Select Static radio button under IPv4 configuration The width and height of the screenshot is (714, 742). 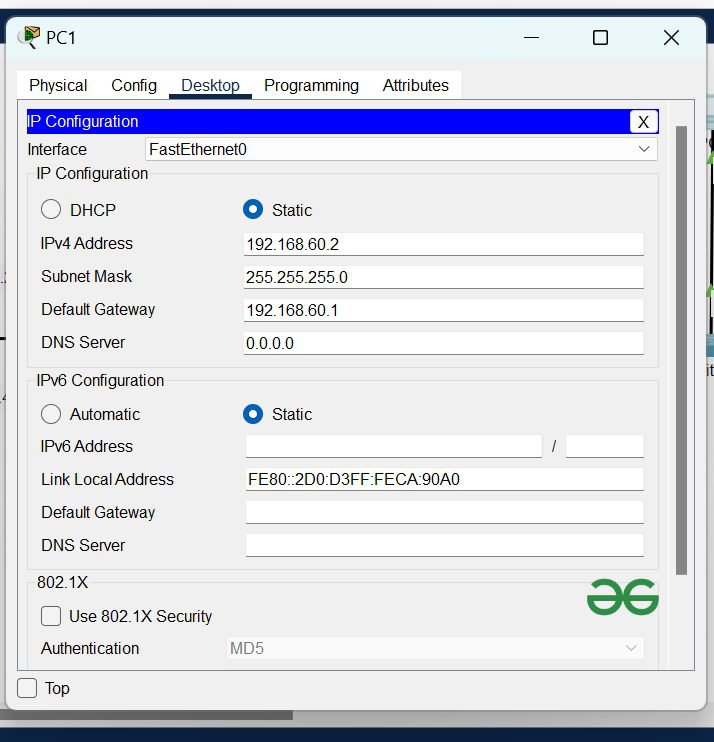click(253, 210)
